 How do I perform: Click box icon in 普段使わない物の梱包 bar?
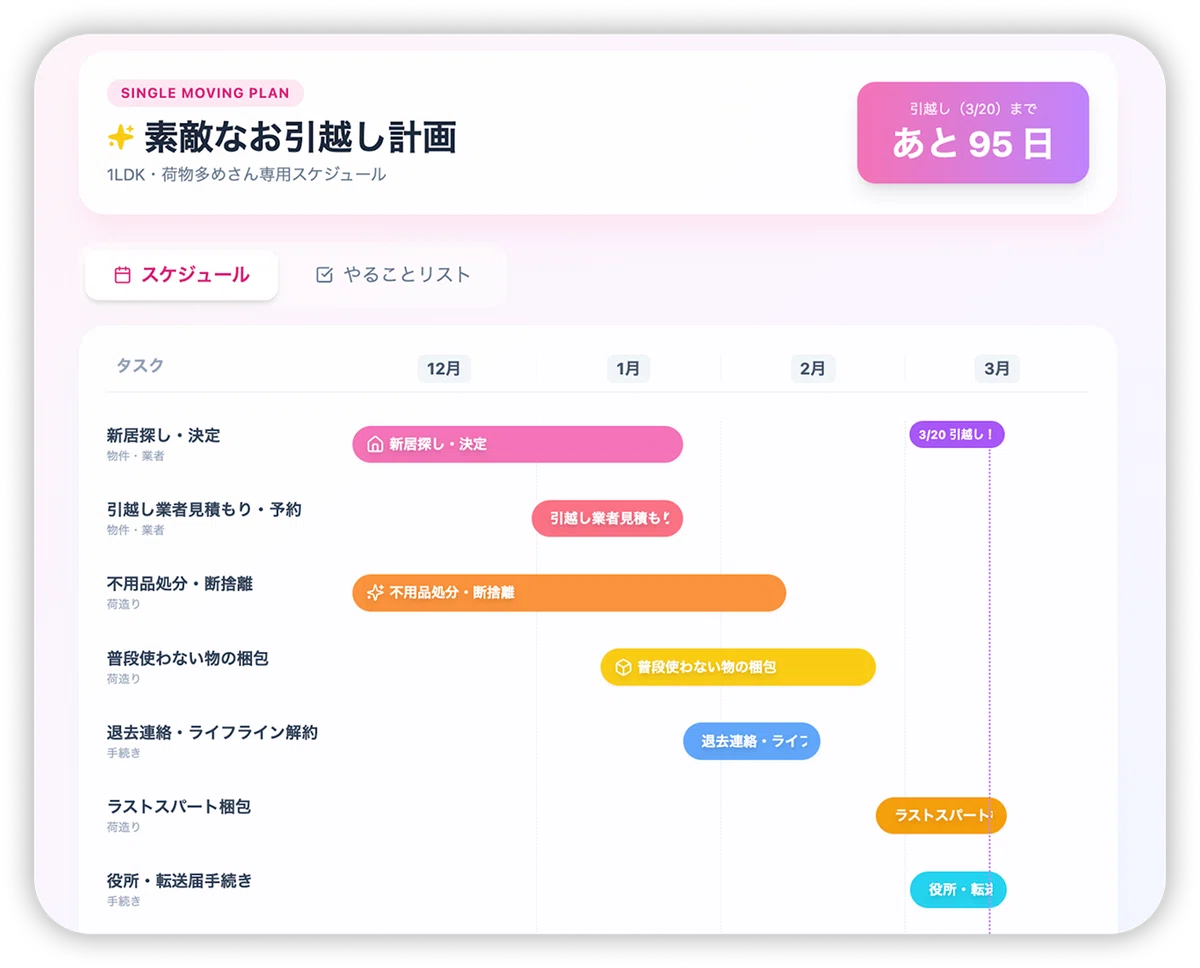tap(623, 667)
